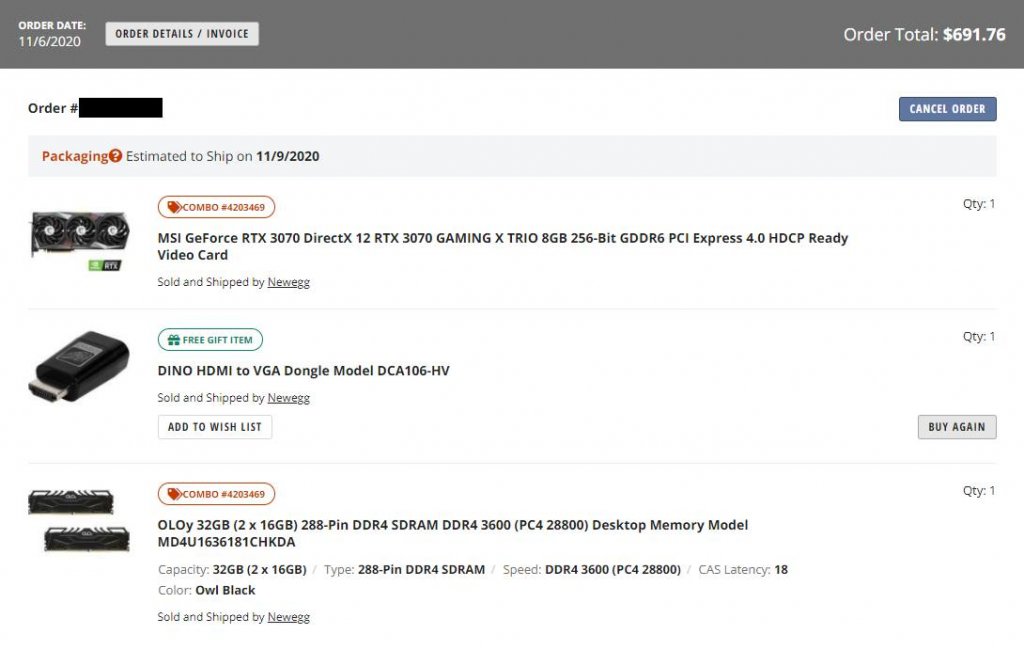The width and height of the screenshot is (1024, 650).
Task: Click the Packaging status label
Action: pos(74,156)
